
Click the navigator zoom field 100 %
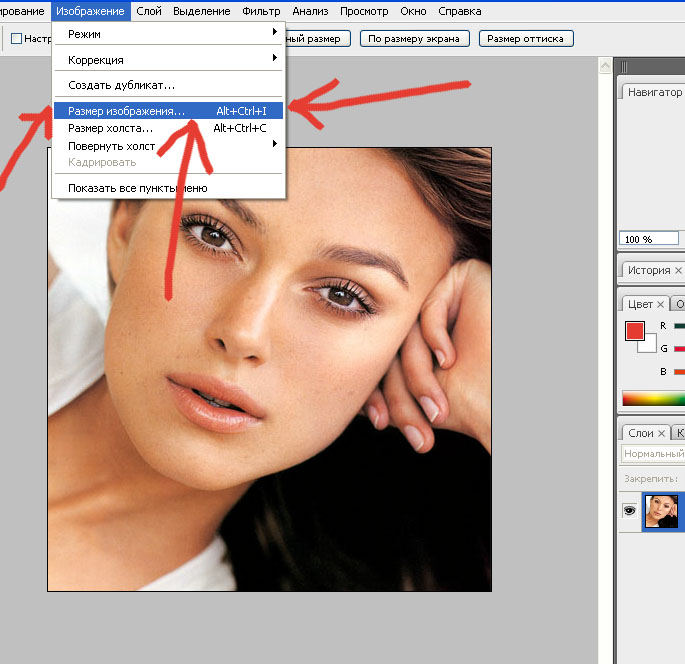[x=649, y=239]
